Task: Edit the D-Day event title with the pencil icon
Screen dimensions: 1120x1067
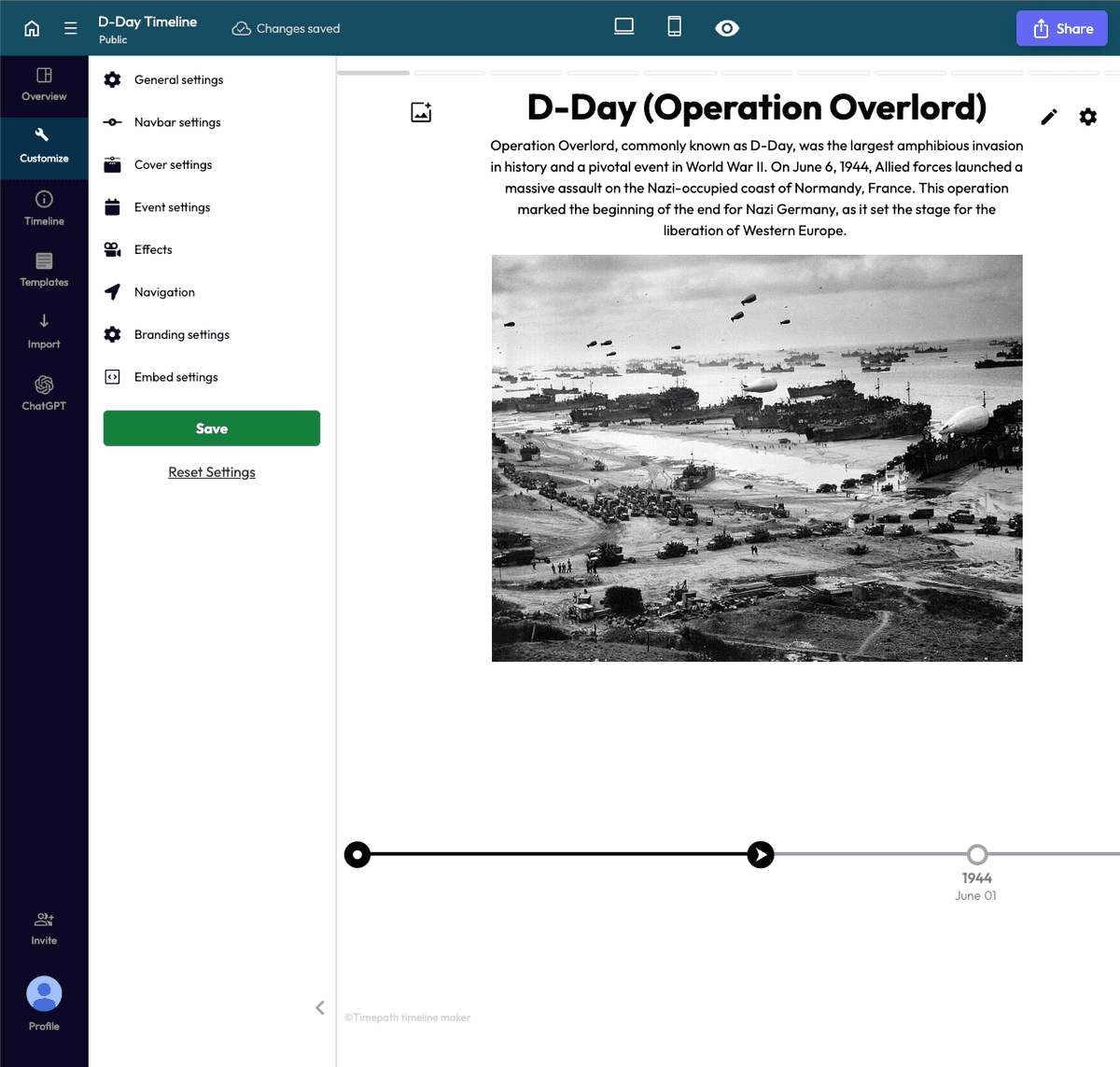Action: [x=1049, y=117]
